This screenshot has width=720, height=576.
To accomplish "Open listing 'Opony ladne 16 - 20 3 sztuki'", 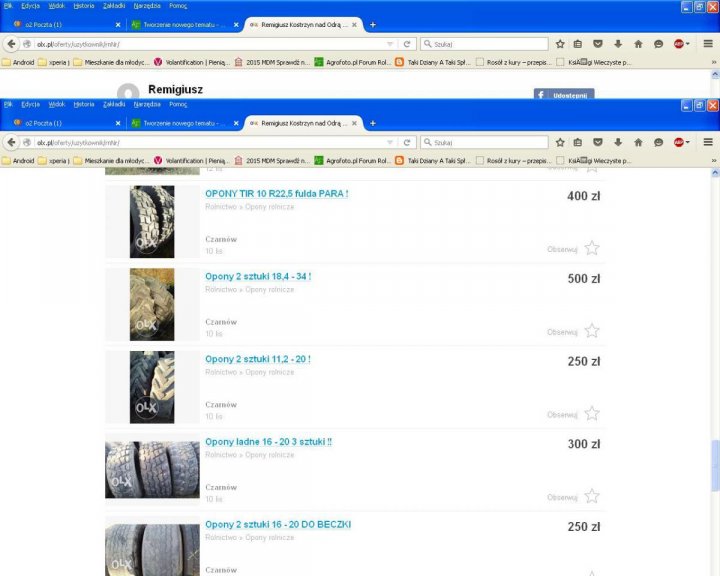I will (x=268, y=442).
